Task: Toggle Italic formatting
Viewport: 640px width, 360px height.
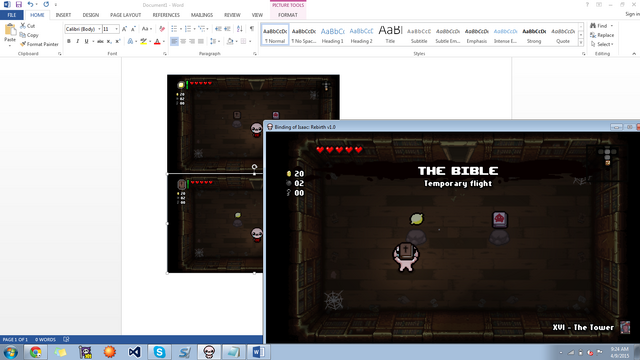Action: click(78, 41)
